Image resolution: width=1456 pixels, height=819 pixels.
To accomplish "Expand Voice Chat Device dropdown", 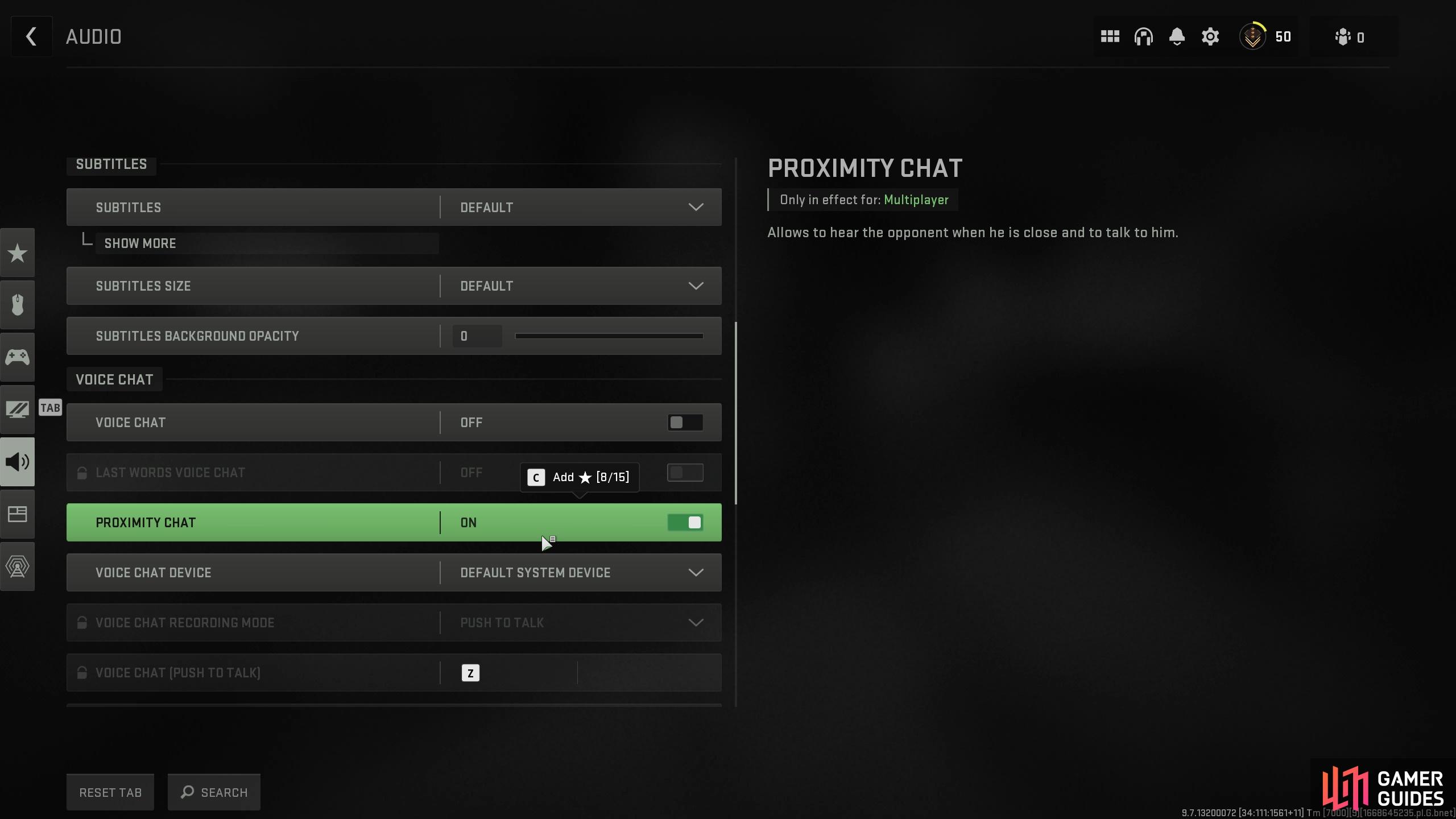I will 696,572.
